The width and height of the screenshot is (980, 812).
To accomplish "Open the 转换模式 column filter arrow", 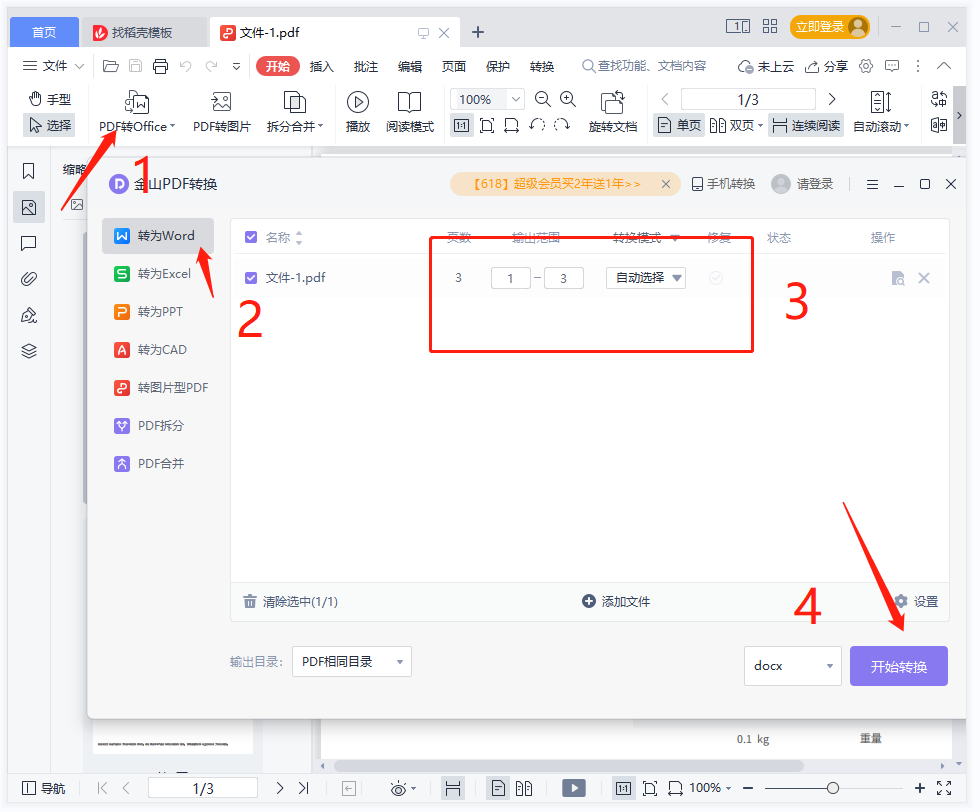I will tap(675, 238).
